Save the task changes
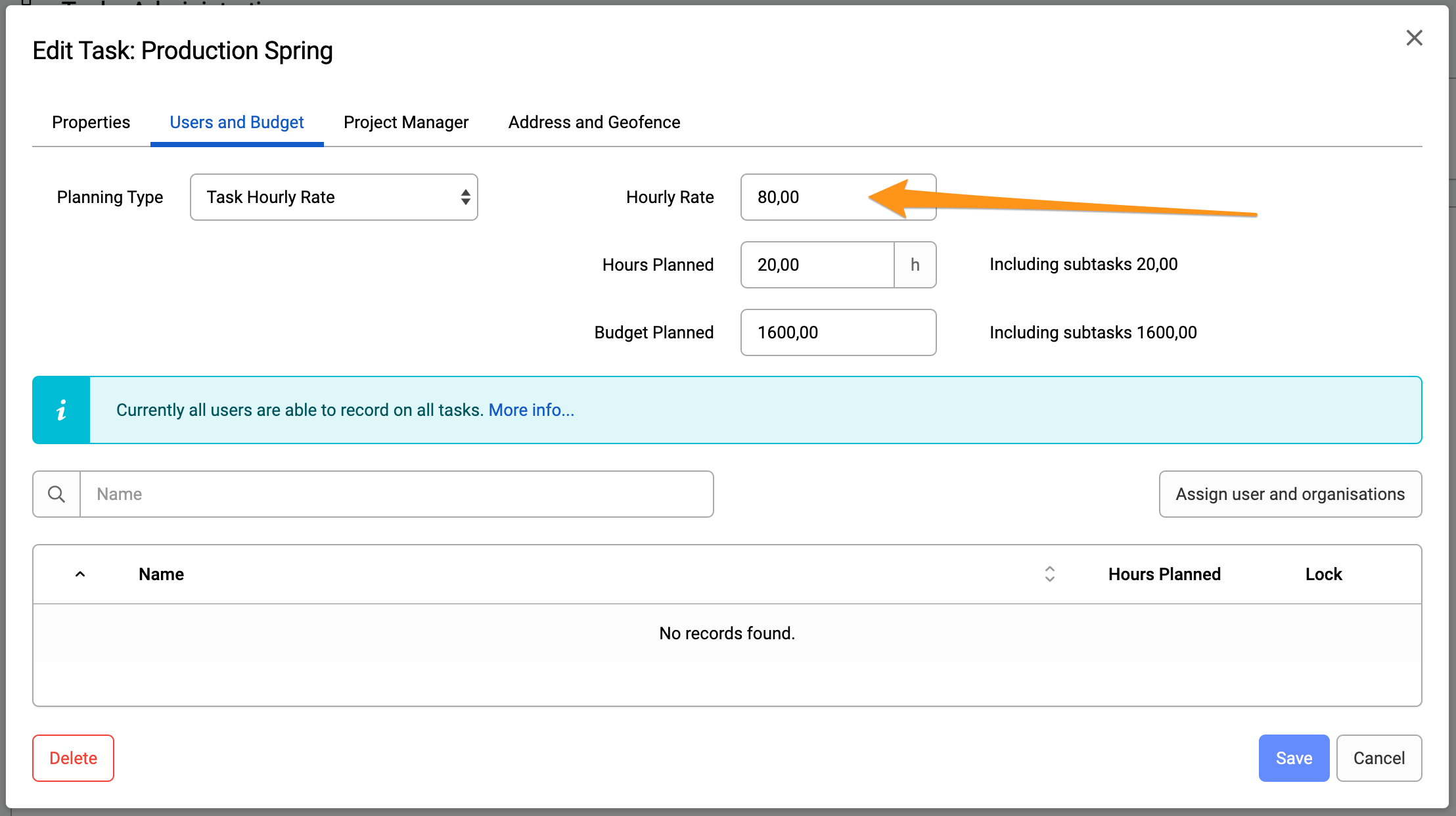 (1294, 758)
